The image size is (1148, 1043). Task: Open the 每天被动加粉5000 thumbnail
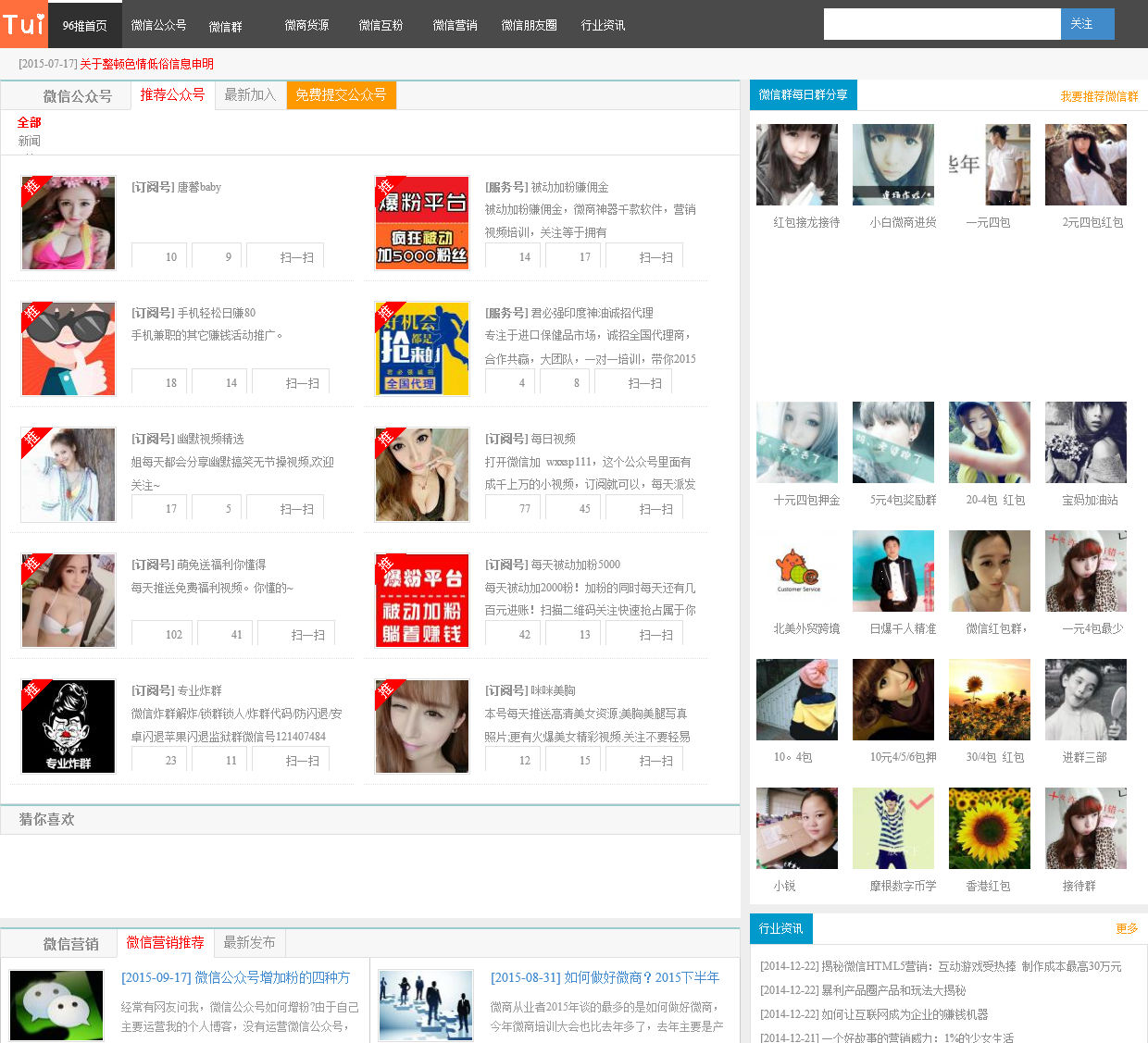(422, 601)
